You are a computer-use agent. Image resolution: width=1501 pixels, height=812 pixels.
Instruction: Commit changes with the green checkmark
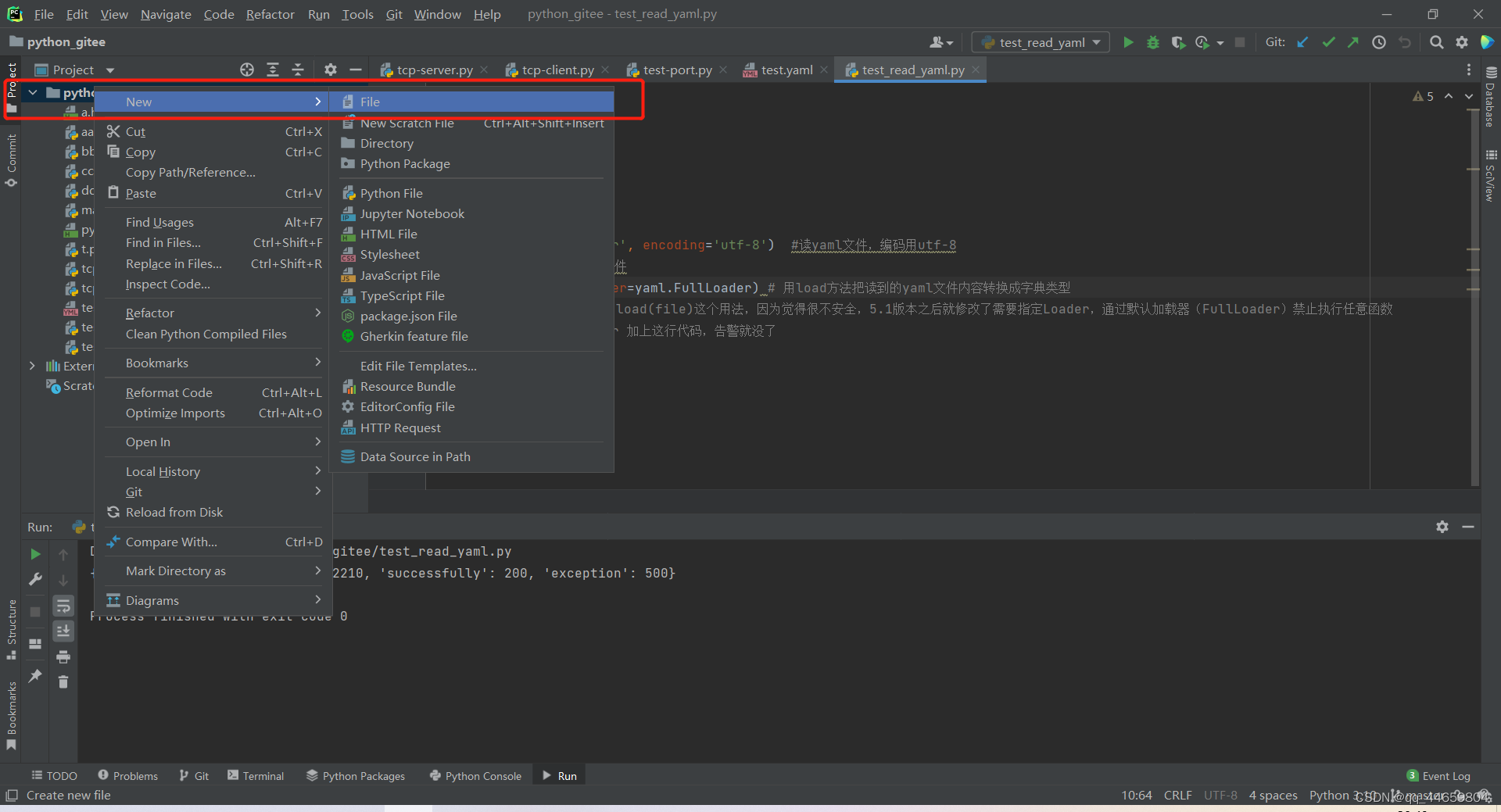click(1328, 42)
